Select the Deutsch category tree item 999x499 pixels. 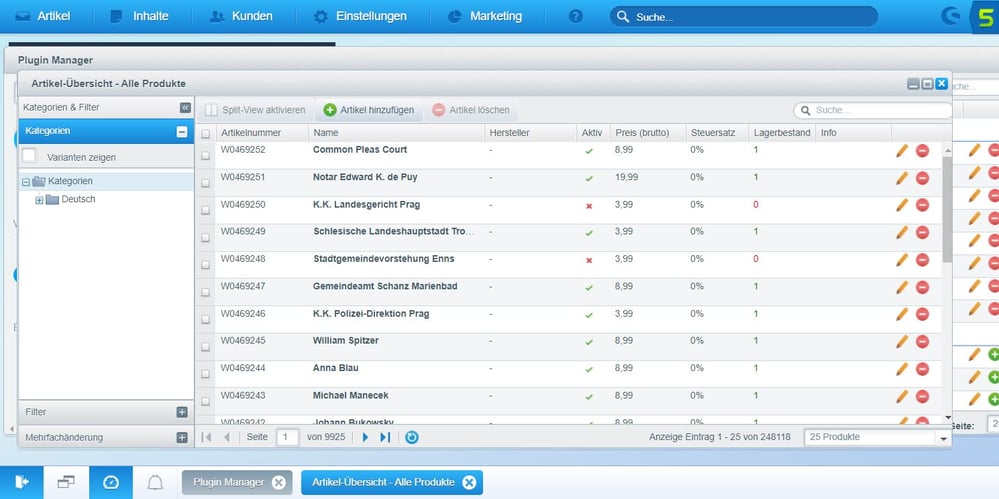point(78,199)
